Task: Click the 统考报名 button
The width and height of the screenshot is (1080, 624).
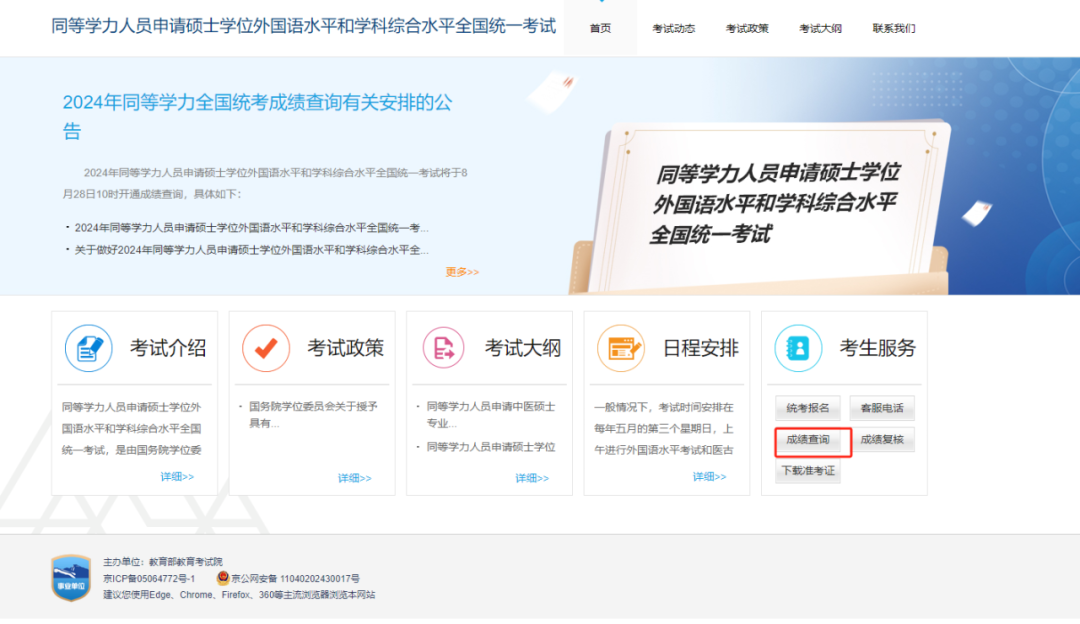Action: pyautogui.click(x=808, y=408)
